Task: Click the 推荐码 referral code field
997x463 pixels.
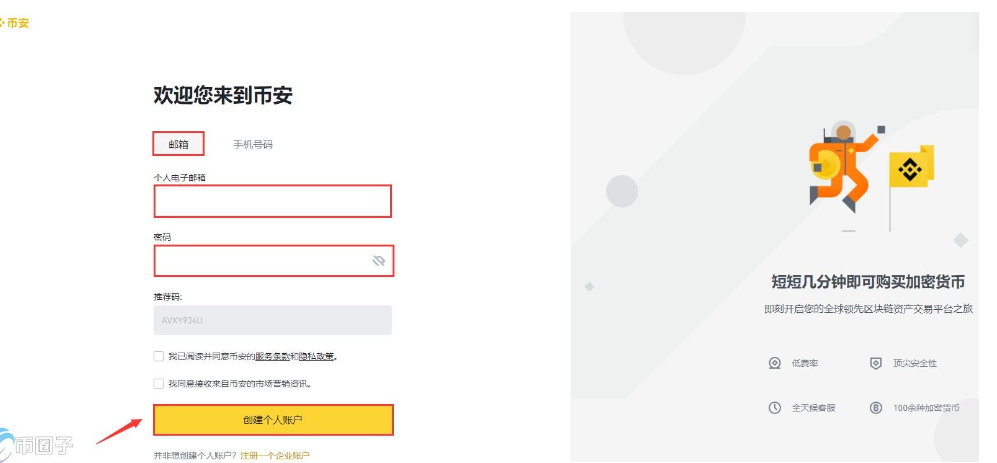Action: [x=272, y=320]
